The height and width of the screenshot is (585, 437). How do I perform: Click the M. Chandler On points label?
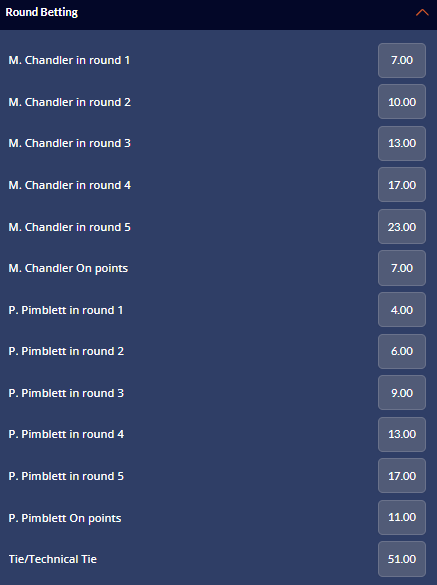click(x=68, y=268)
